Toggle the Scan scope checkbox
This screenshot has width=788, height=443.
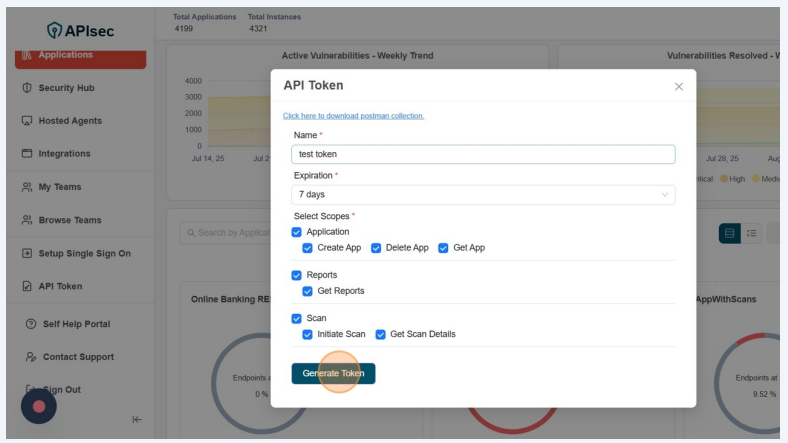coord(297,318)
